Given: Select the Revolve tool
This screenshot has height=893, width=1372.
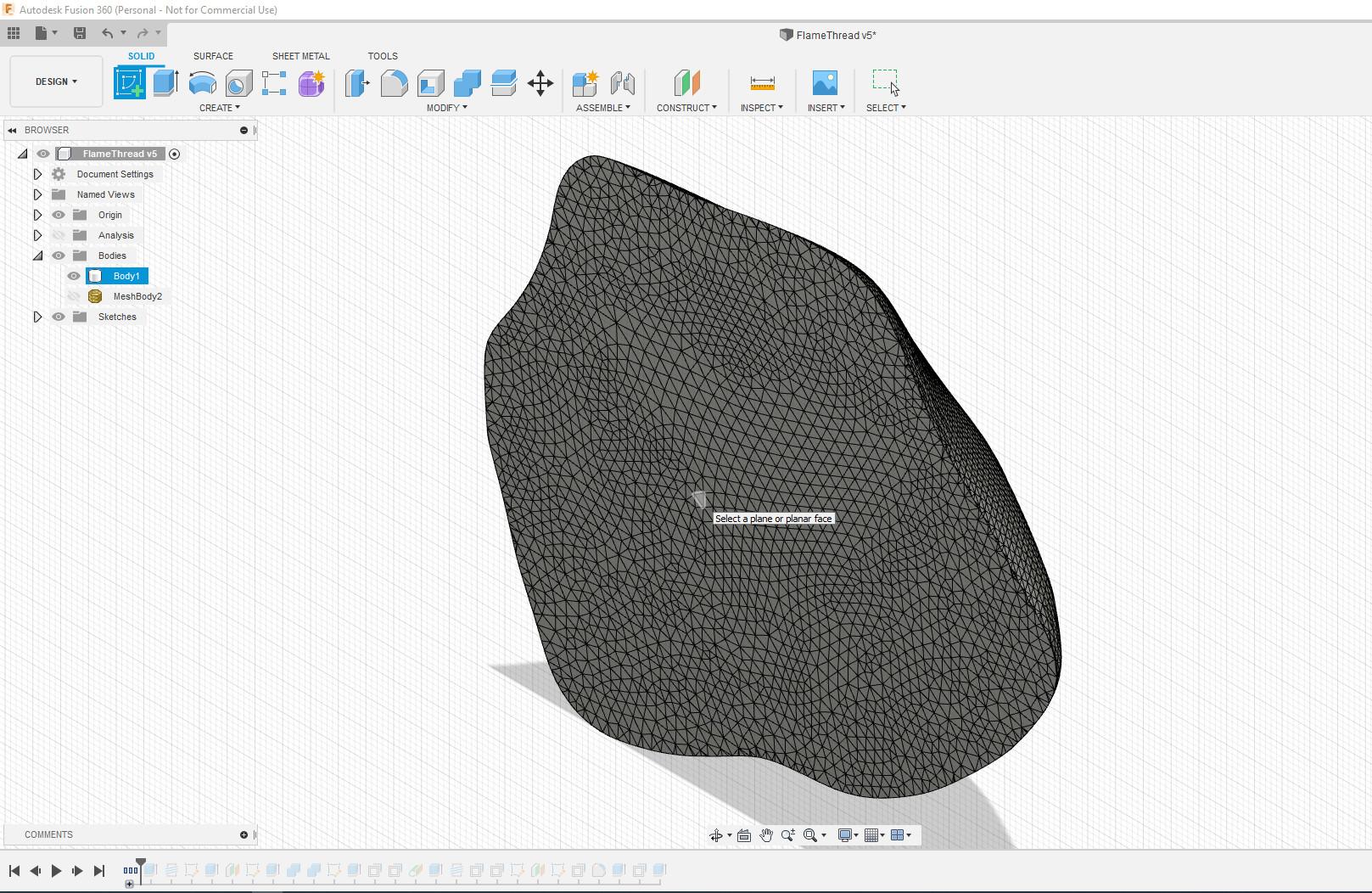Looking at the screenshot, I should [x=202, y=83].
